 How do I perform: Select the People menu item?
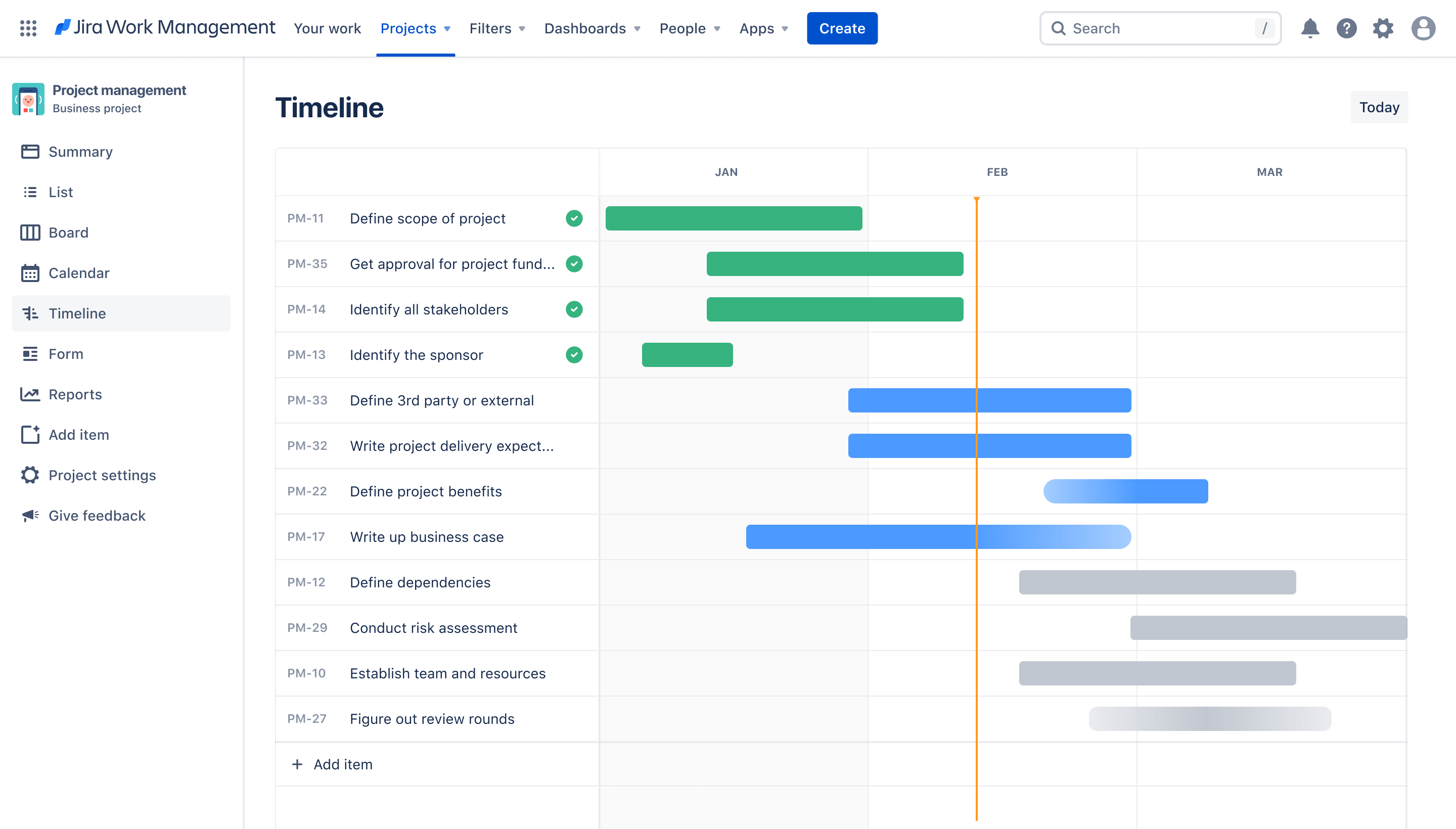[x=683, y=27]
